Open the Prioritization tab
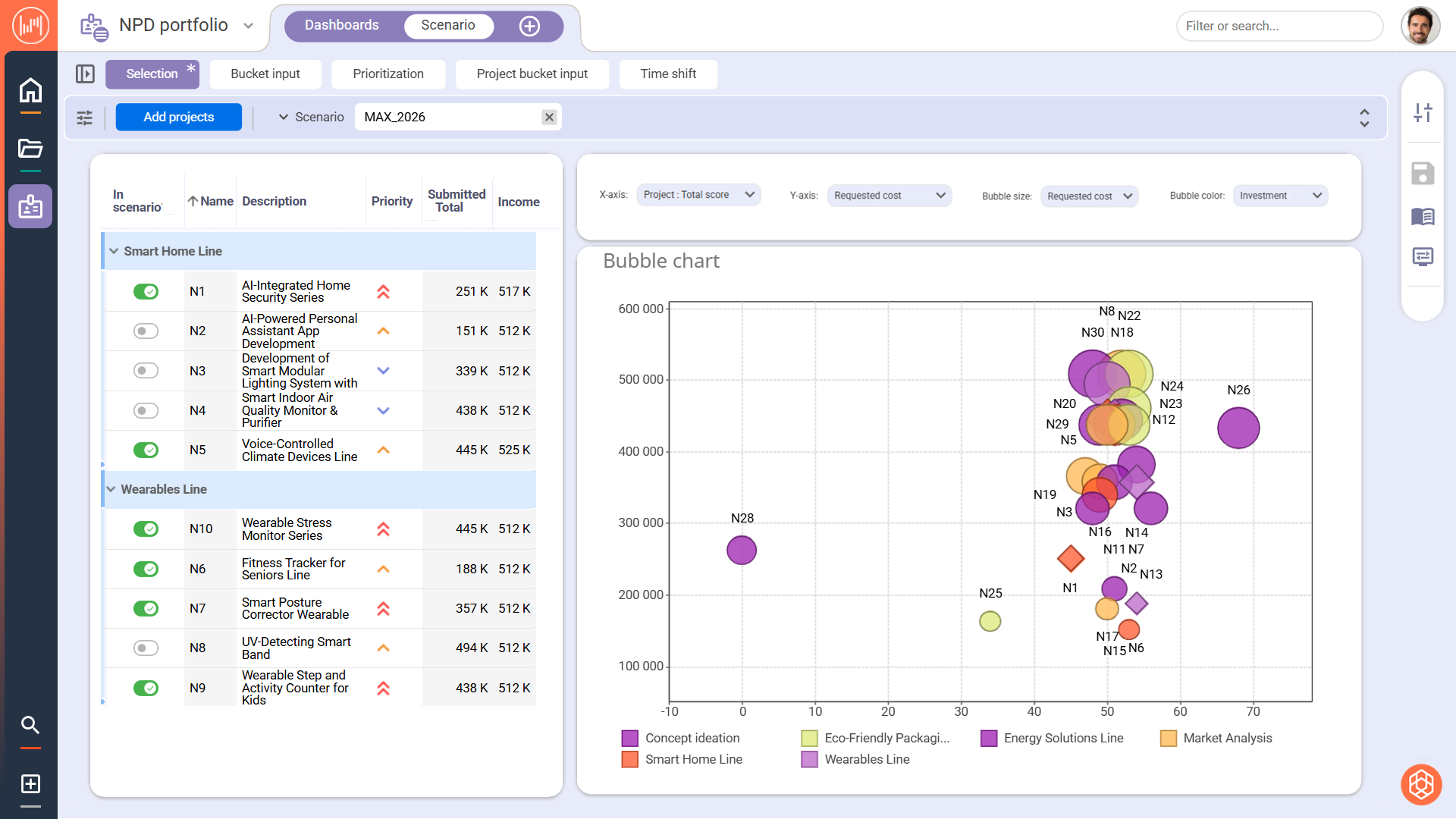Screen dimensions: 1456x819 [388, 74]
